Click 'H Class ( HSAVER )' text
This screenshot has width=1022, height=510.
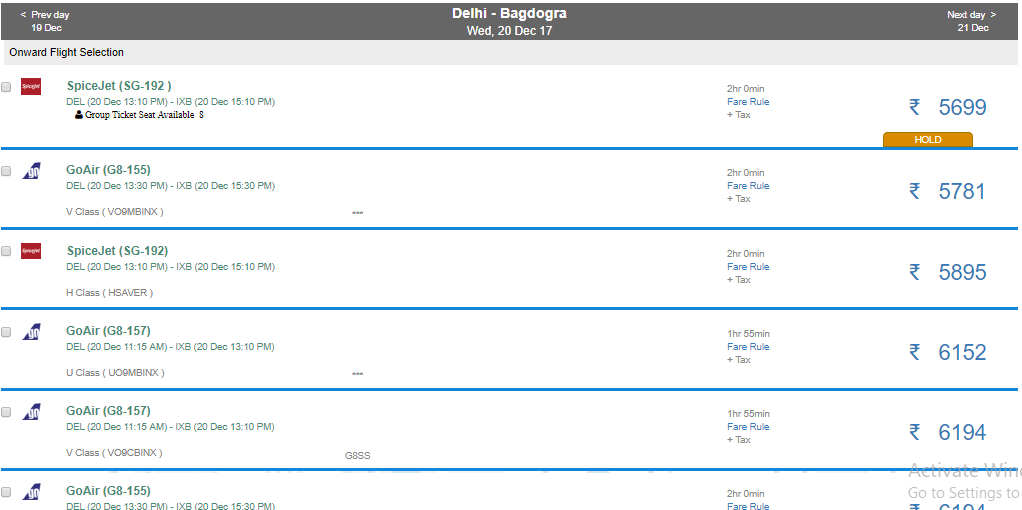[110, 293]
